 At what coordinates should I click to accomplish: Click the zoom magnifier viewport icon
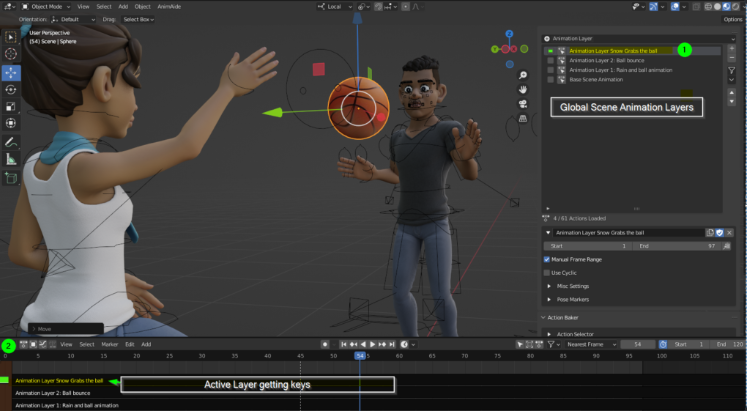(x=523, y=76)
